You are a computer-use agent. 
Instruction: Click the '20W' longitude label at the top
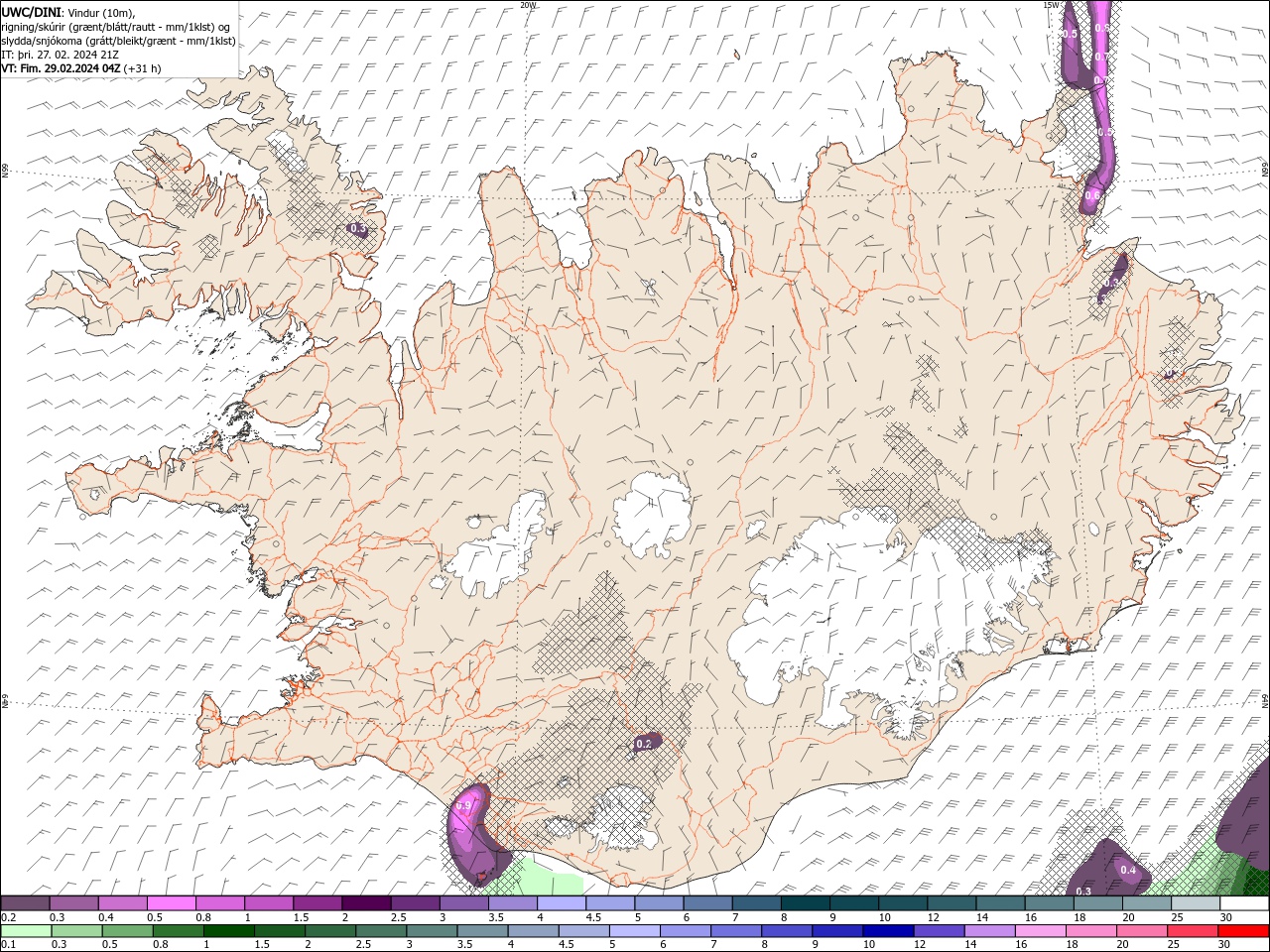pos(528,5)
